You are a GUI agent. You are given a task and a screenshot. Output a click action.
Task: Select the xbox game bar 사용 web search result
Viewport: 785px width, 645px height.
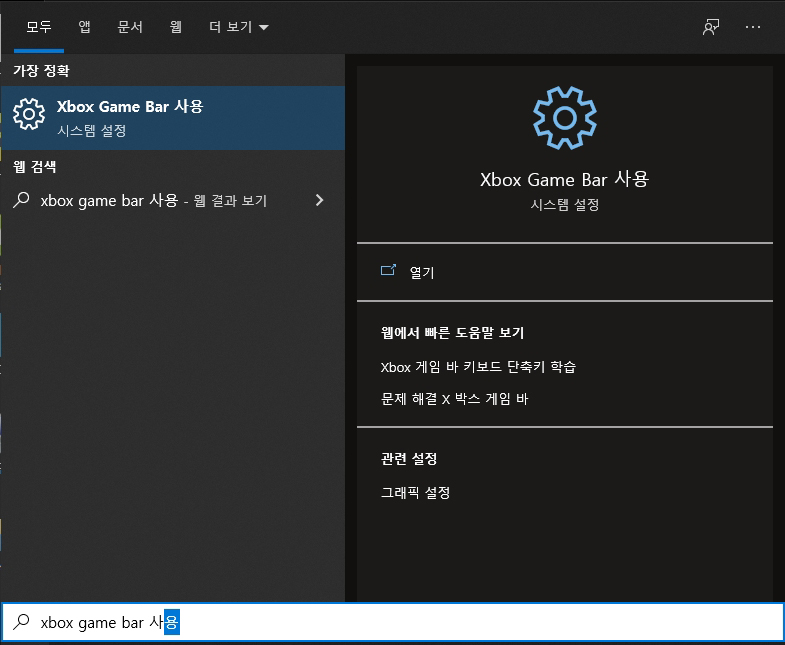coord(173,200)
